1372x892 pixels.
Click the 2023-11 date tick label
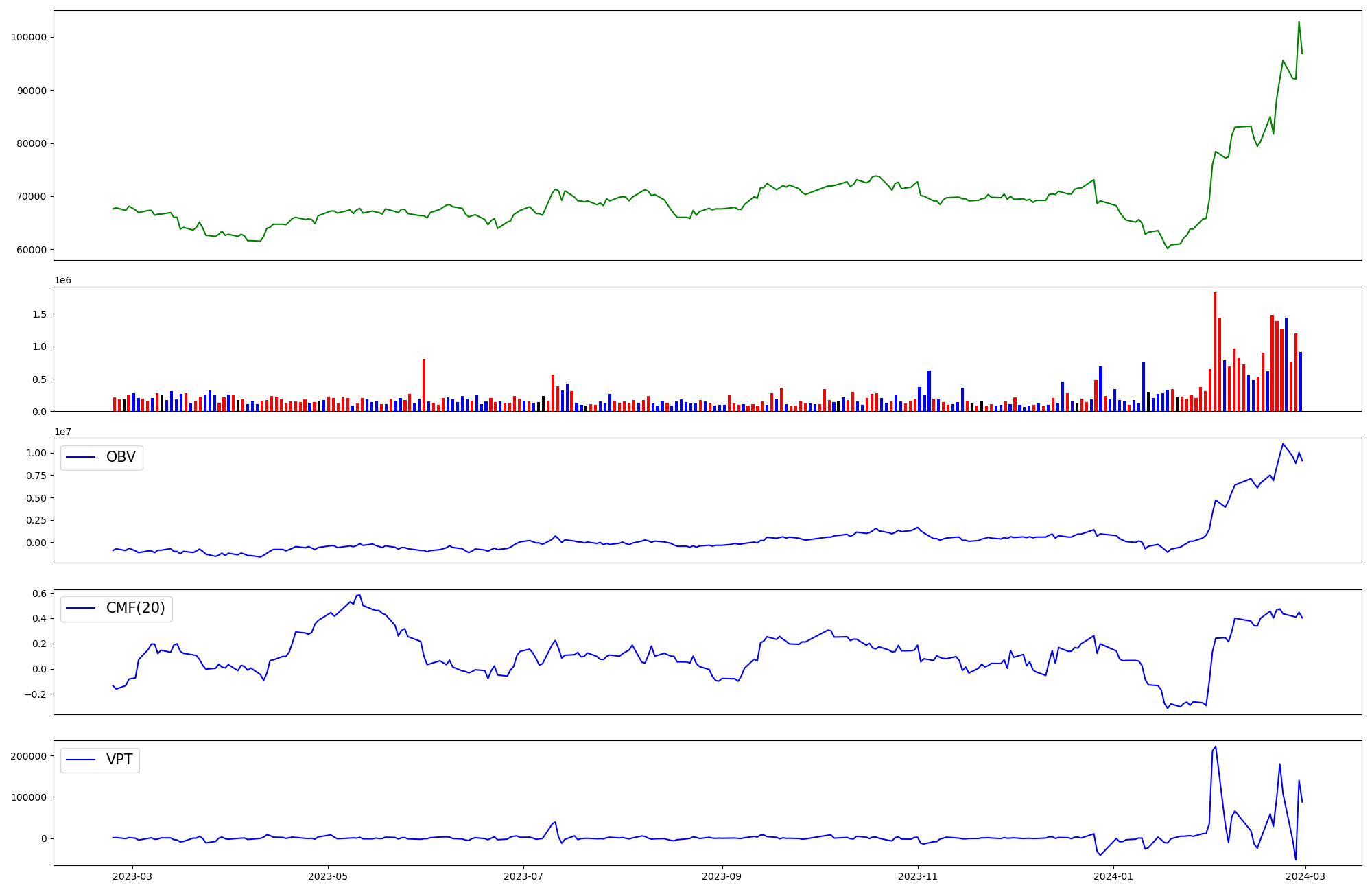[x=918, y=876]
